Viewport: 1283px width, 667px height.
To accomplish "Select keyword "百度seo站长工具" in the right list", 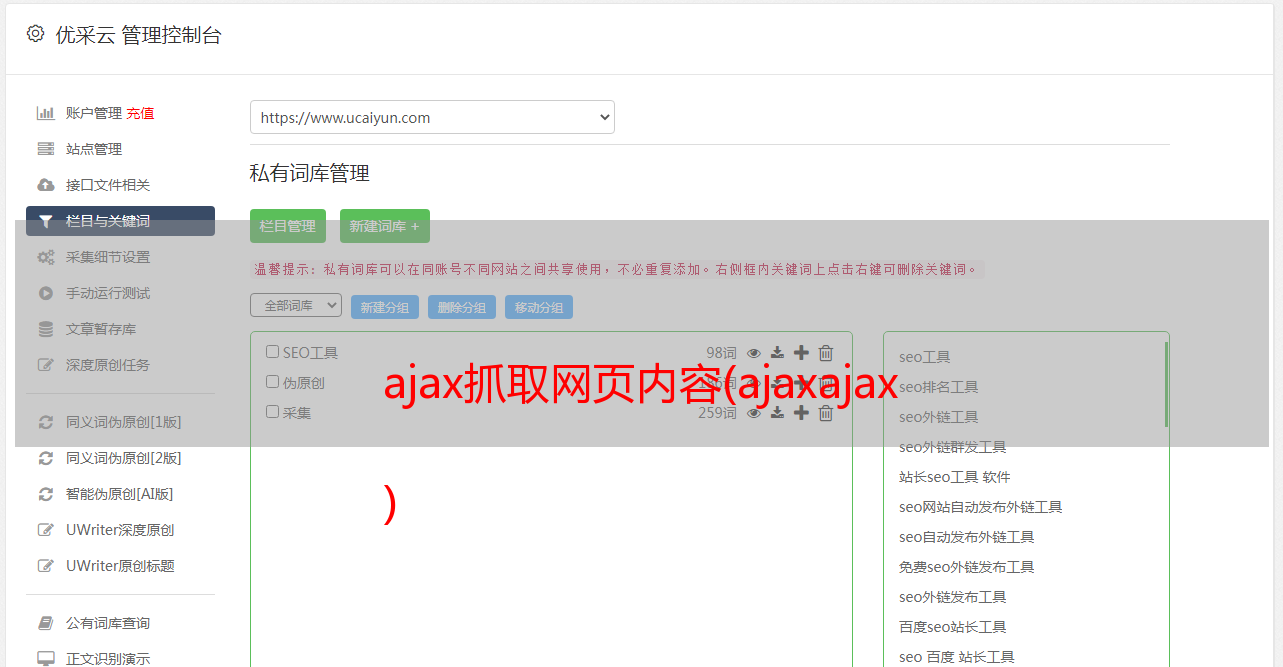I will 953,627.
